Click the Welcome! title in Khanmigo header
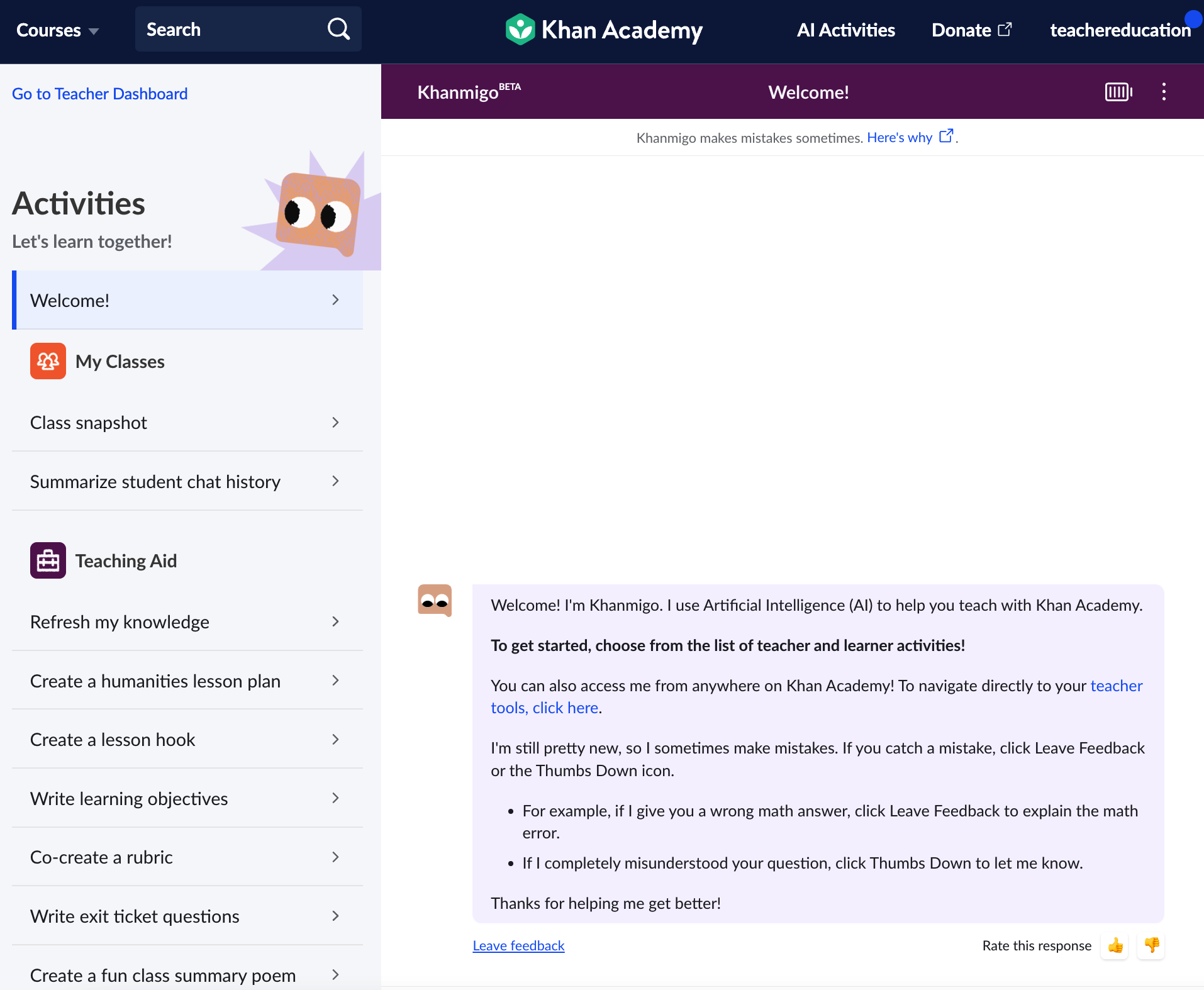This screenshot has height=990, width=1204. (808, 92)
